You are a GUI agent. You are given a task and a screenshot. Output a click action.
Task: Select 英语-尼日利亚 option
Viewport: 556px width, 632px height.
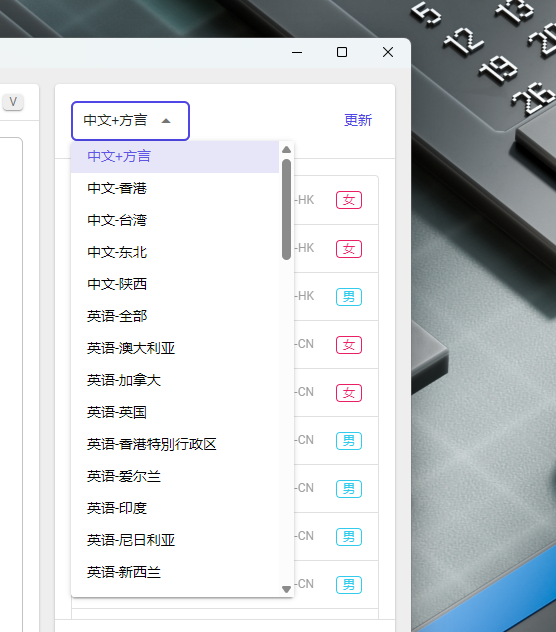(175, 540)
